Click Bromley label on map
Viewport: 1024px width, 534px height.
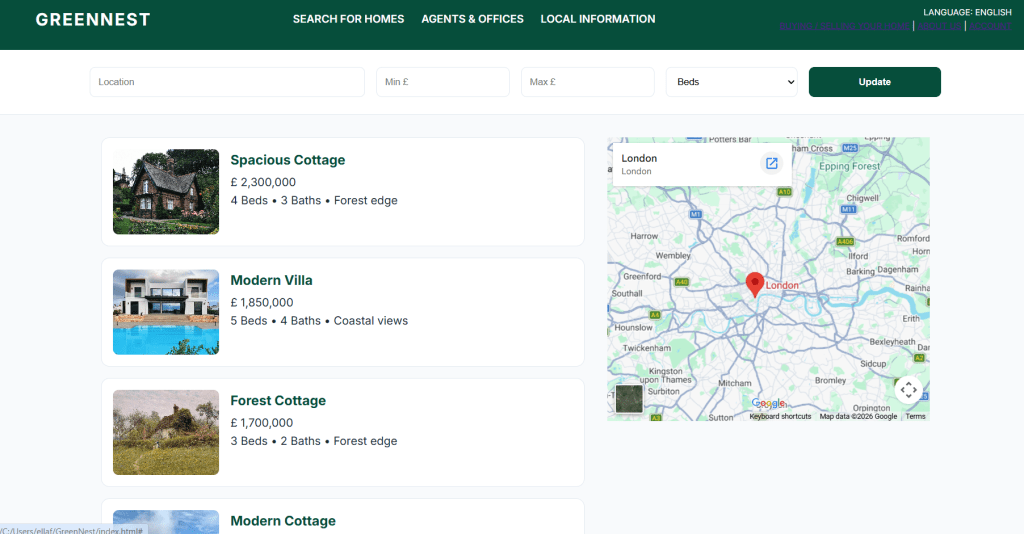coord(830,380)
